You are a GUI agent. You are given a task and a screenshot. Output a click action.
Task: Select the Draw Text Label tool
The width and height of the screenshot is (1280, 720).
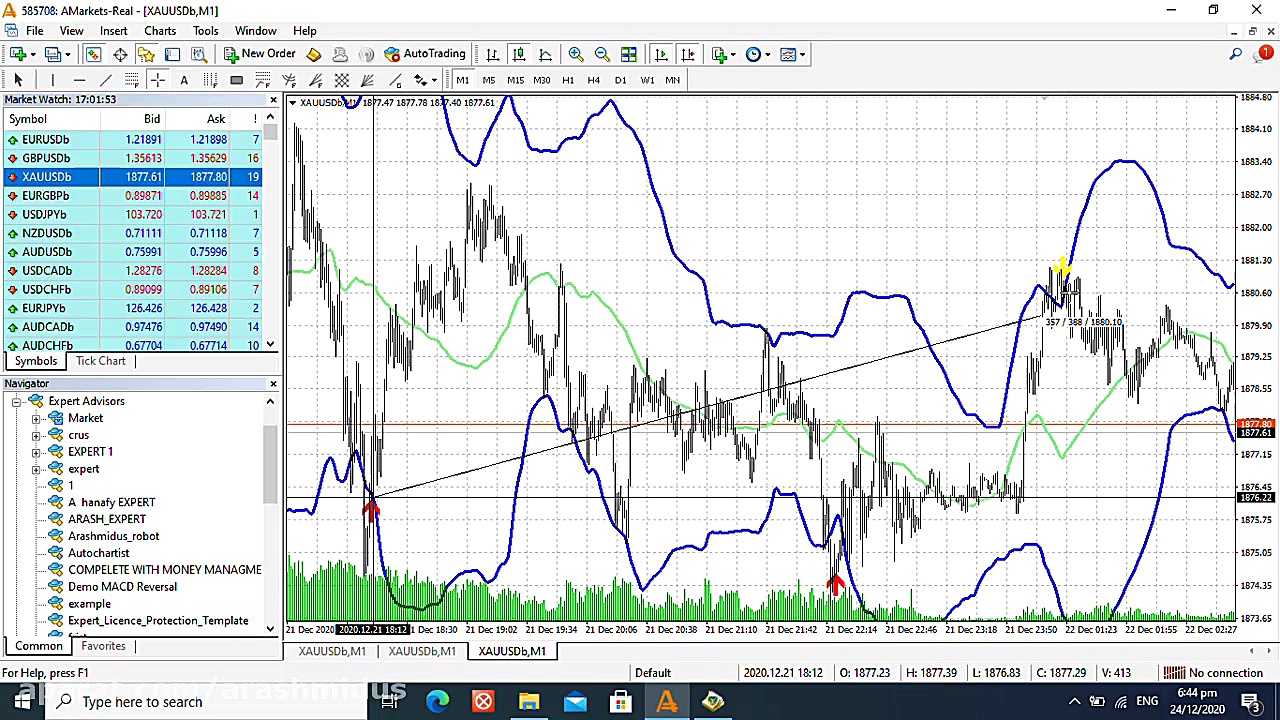click(x=184, y=80)
